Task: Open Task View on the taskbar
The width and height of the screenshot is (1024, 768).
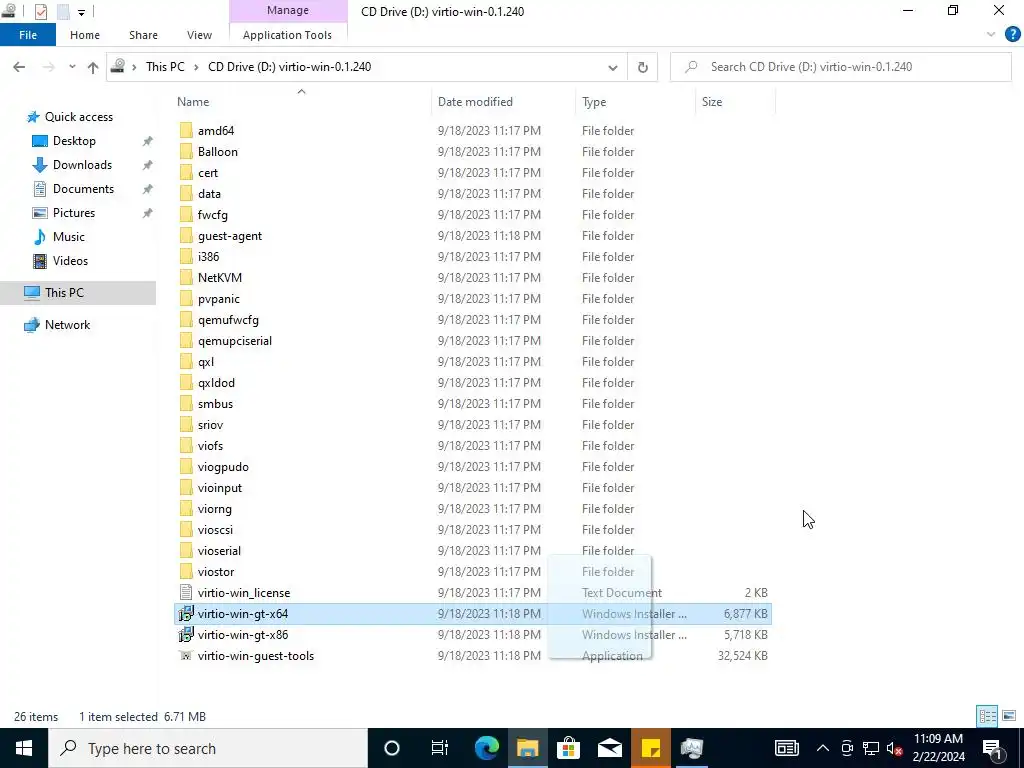Action: click(440, 748)
